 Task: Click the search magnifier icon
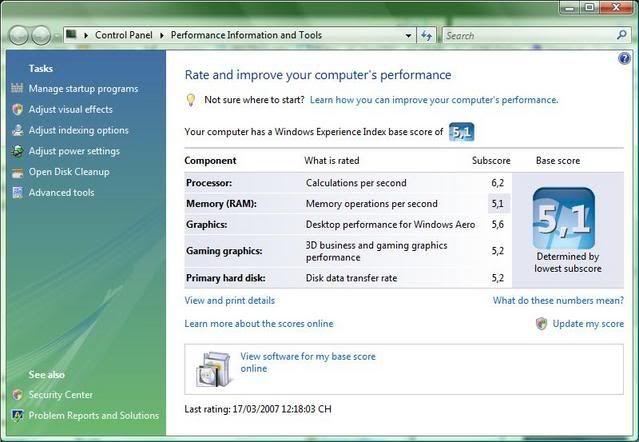[621, 35]
